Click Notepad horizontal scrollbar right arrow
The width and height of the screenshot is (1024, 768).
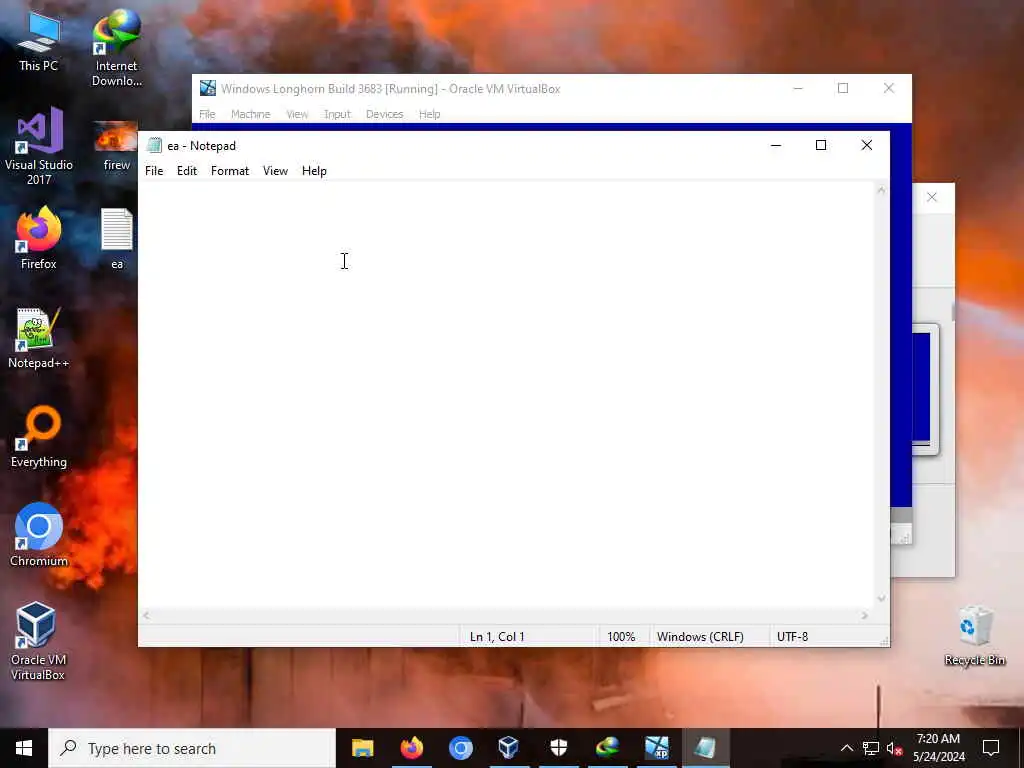(x=865, y=615)
